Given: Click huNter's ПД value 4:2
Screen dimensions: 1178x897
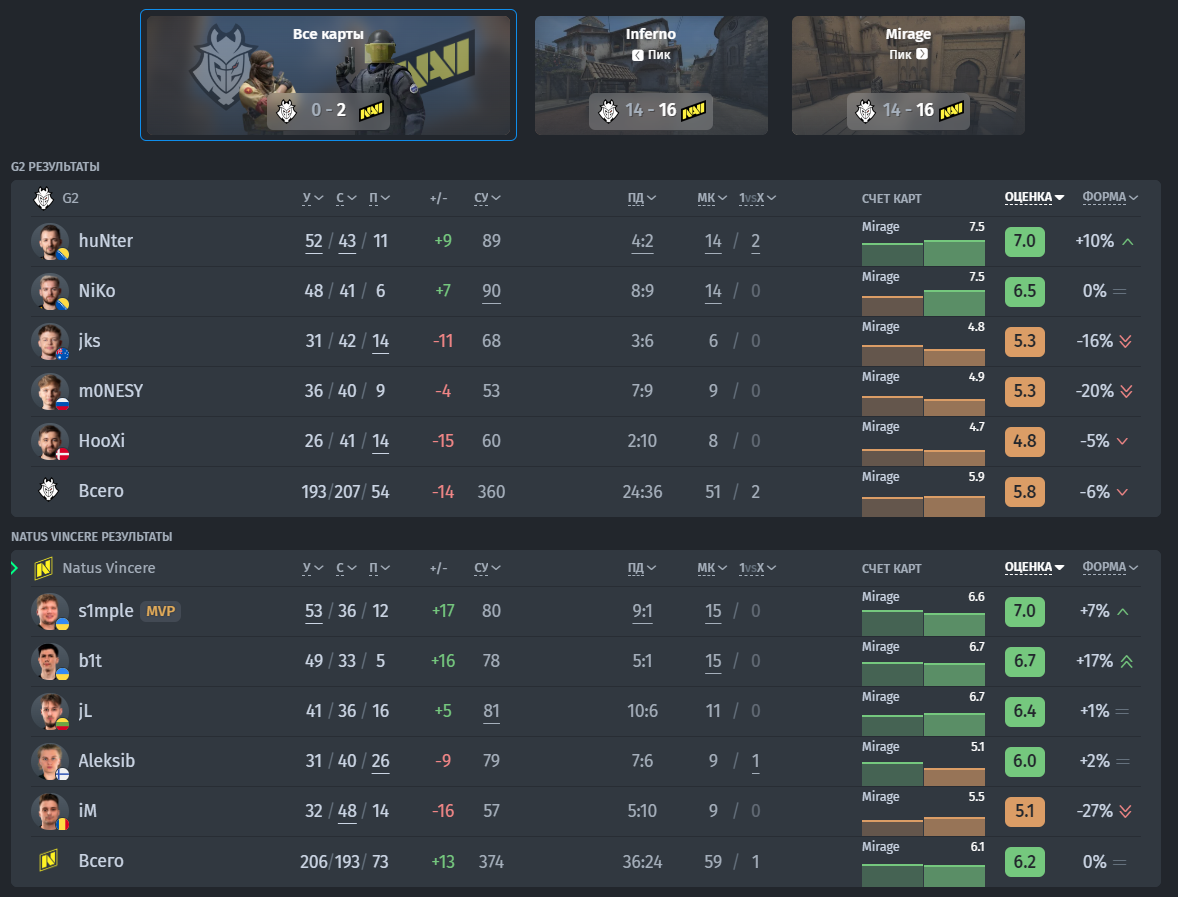Looking at the screenshot, I should [x=642, y=241].
